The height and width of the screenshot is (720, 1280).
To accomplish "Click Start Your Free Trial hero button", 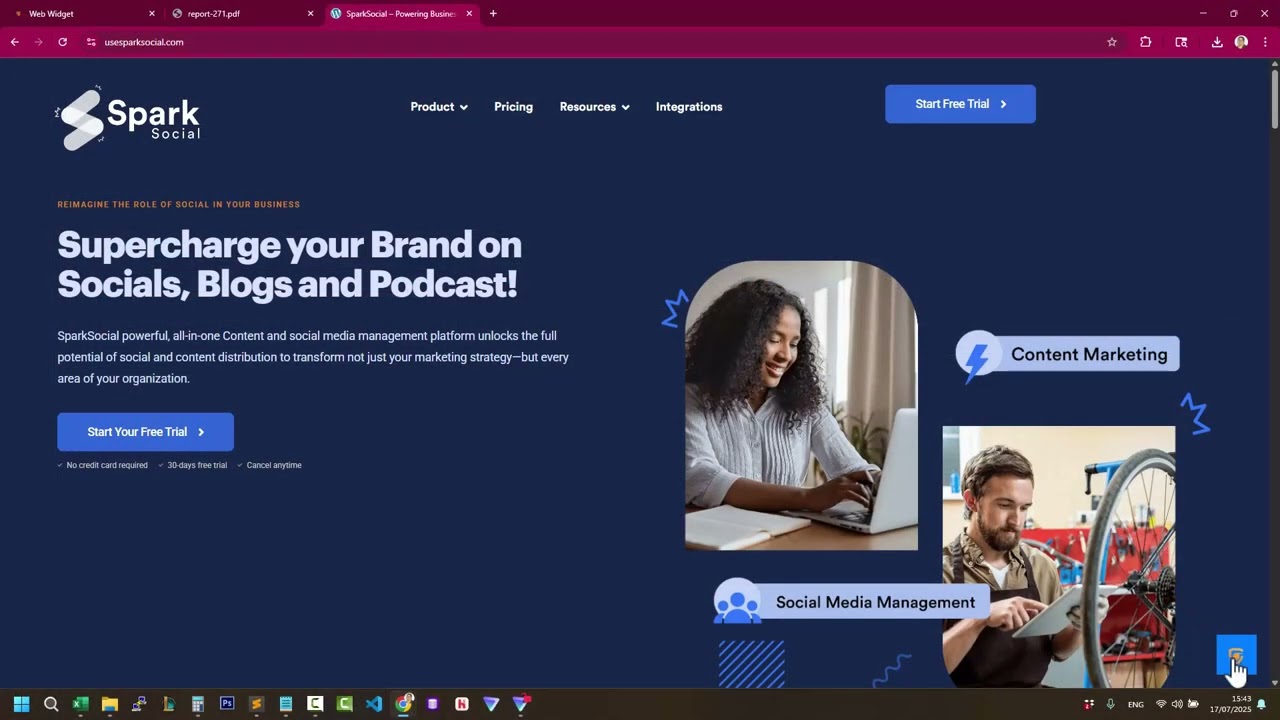I will [x=145, y=432].
